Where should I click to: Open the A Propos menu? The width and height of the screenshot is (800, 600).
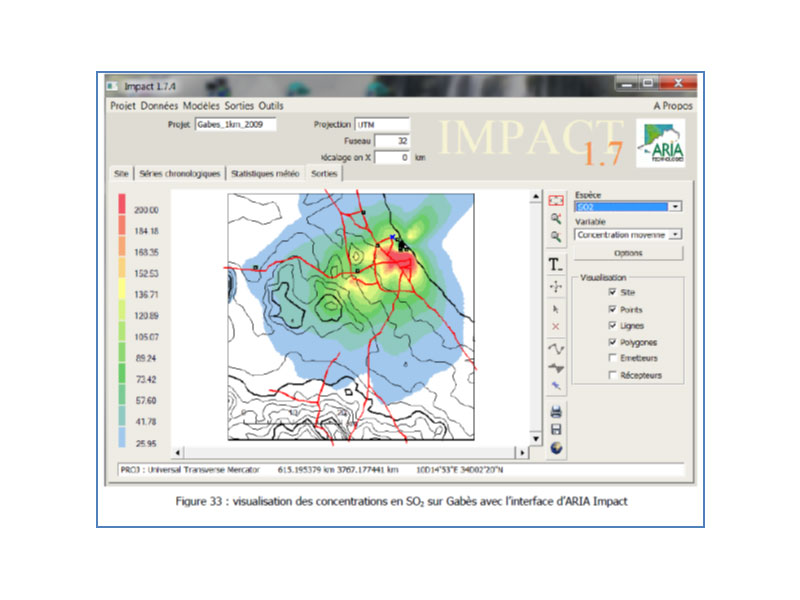[x=673, y=106]
